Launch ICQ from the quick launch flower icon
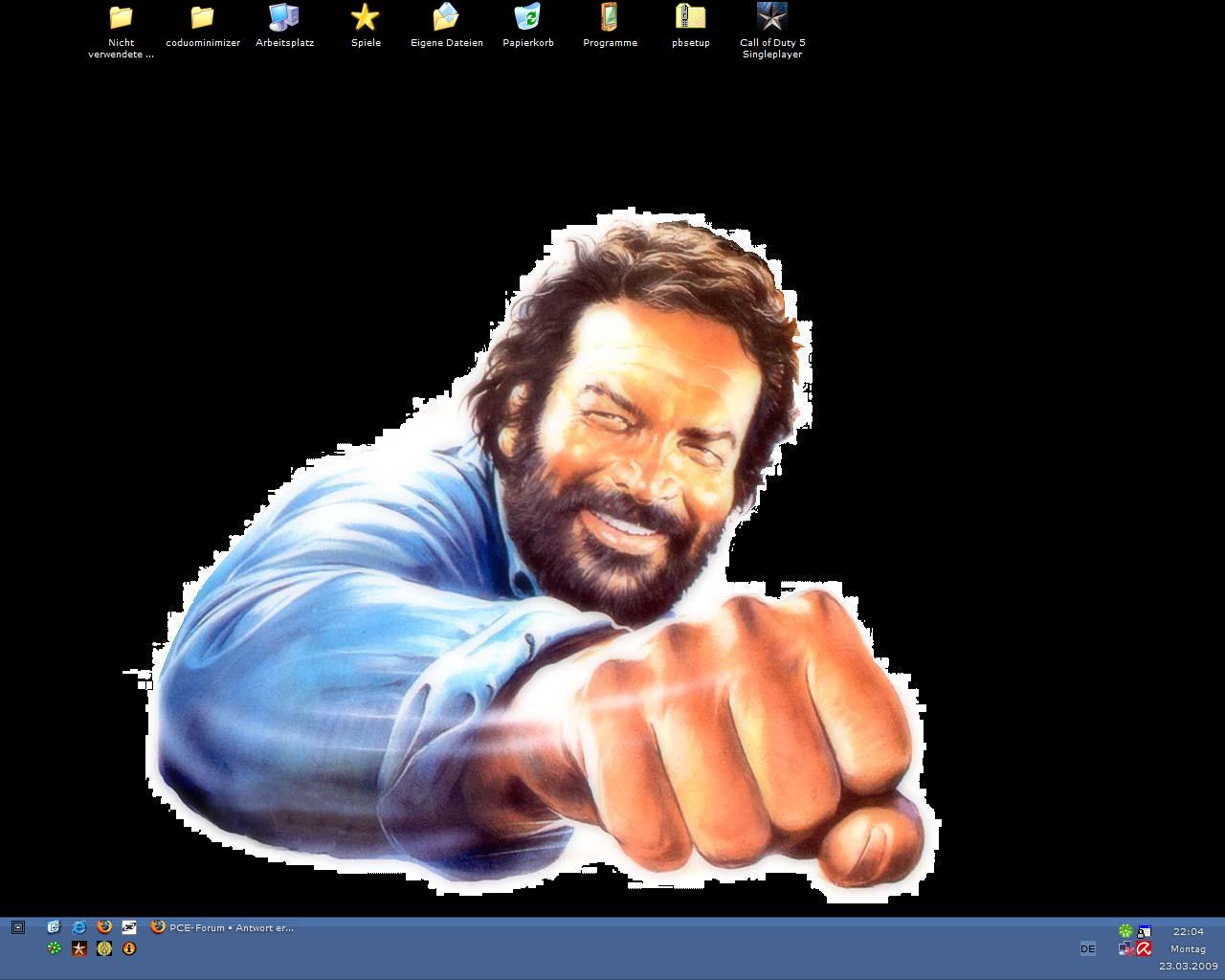This screenshot has width=1225, height=980. tap(55, 948)
